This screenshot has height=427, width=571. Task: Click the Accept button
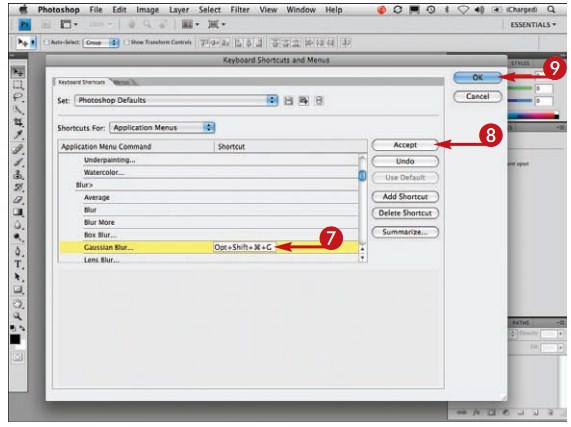(405, 145)
